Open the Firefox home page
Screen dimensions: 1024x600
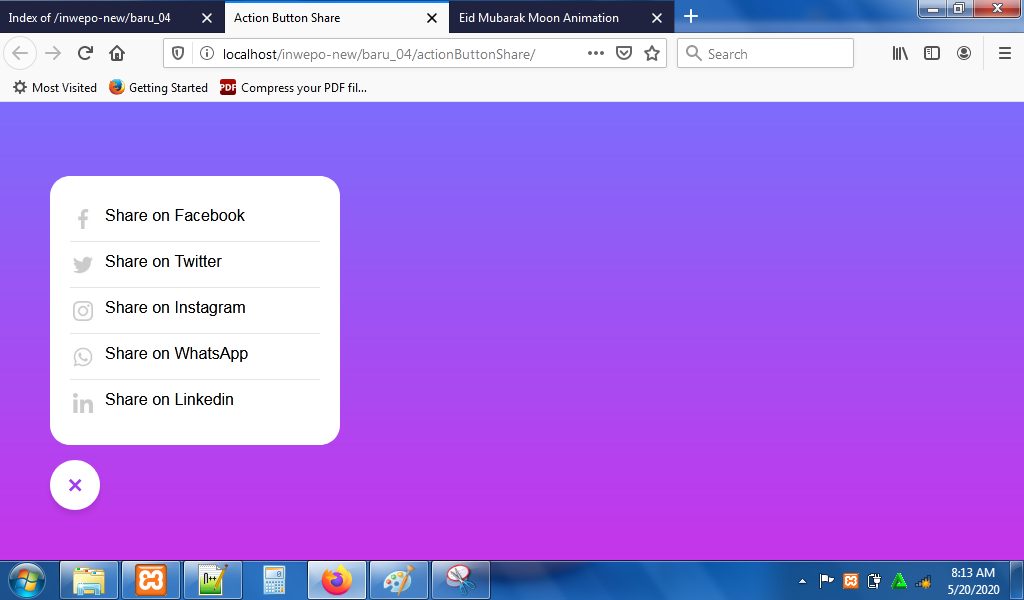click(117, 54)
